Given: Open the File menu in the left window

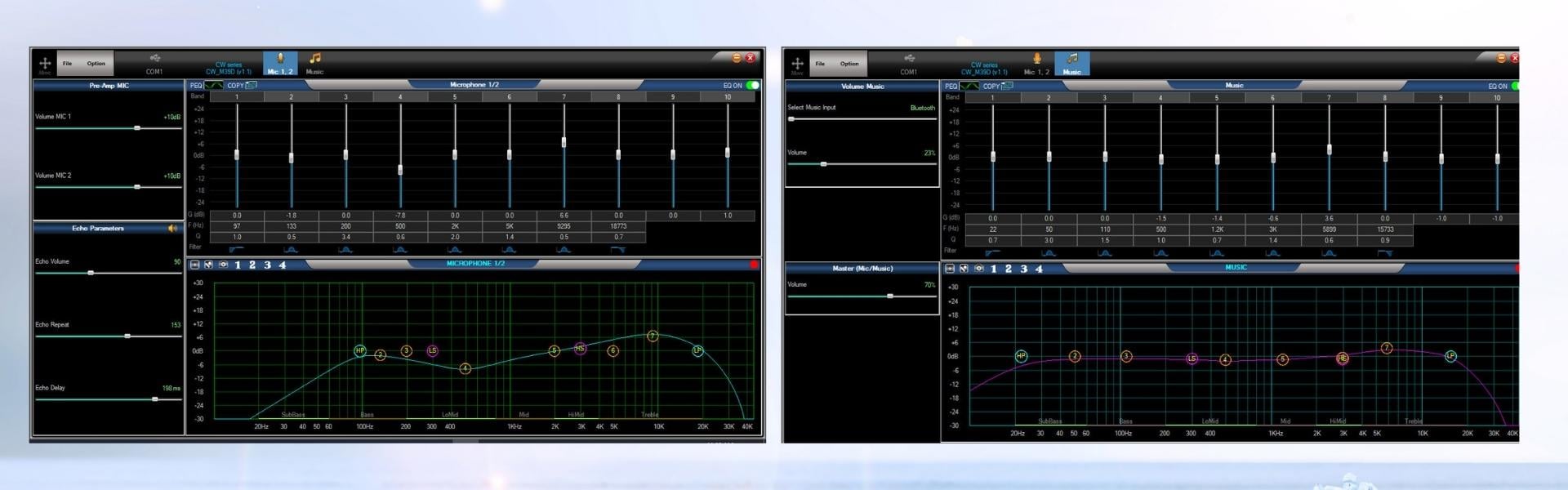Looking at the screenshot, I should 68,63.
